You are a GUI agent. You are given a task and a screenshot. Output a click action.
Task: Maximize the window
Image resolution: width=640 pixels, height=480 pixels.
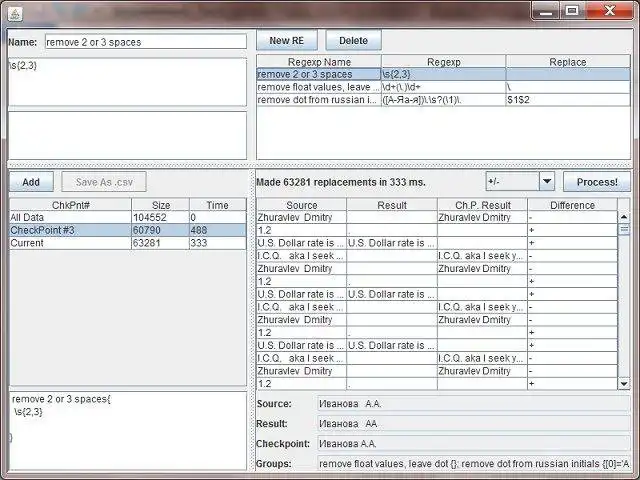572,11
